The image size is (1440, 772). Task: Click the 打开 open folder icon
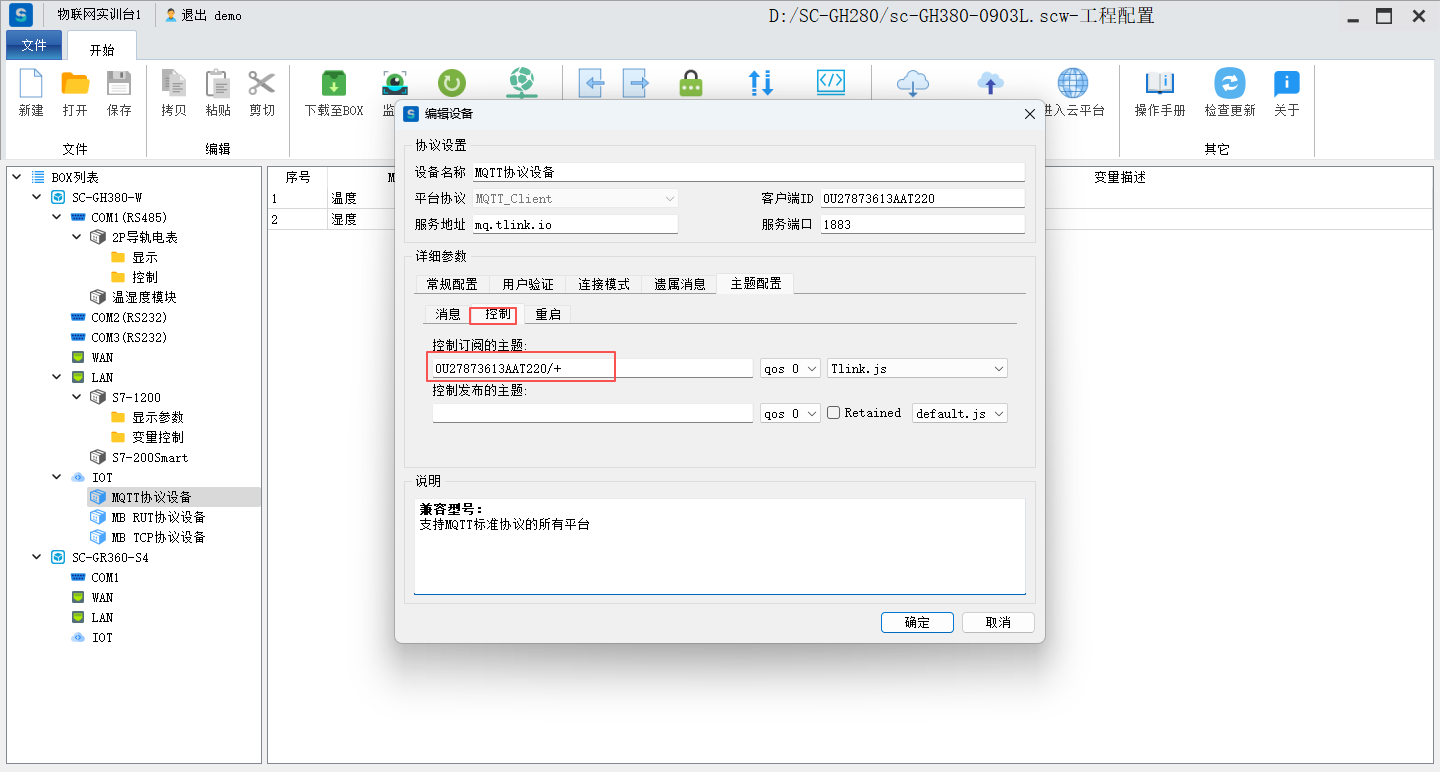point(75,84)
